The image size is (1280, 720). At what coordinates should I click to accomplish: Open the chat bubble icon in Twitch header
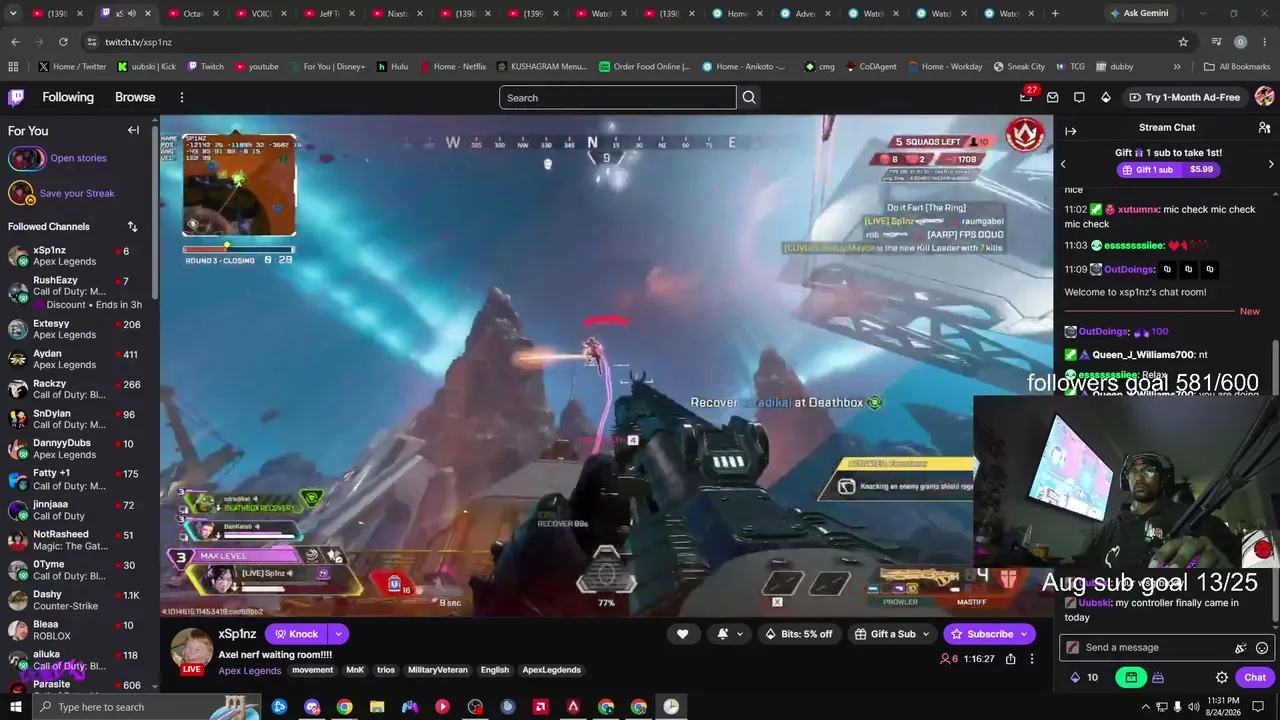tap(1079, 97)
